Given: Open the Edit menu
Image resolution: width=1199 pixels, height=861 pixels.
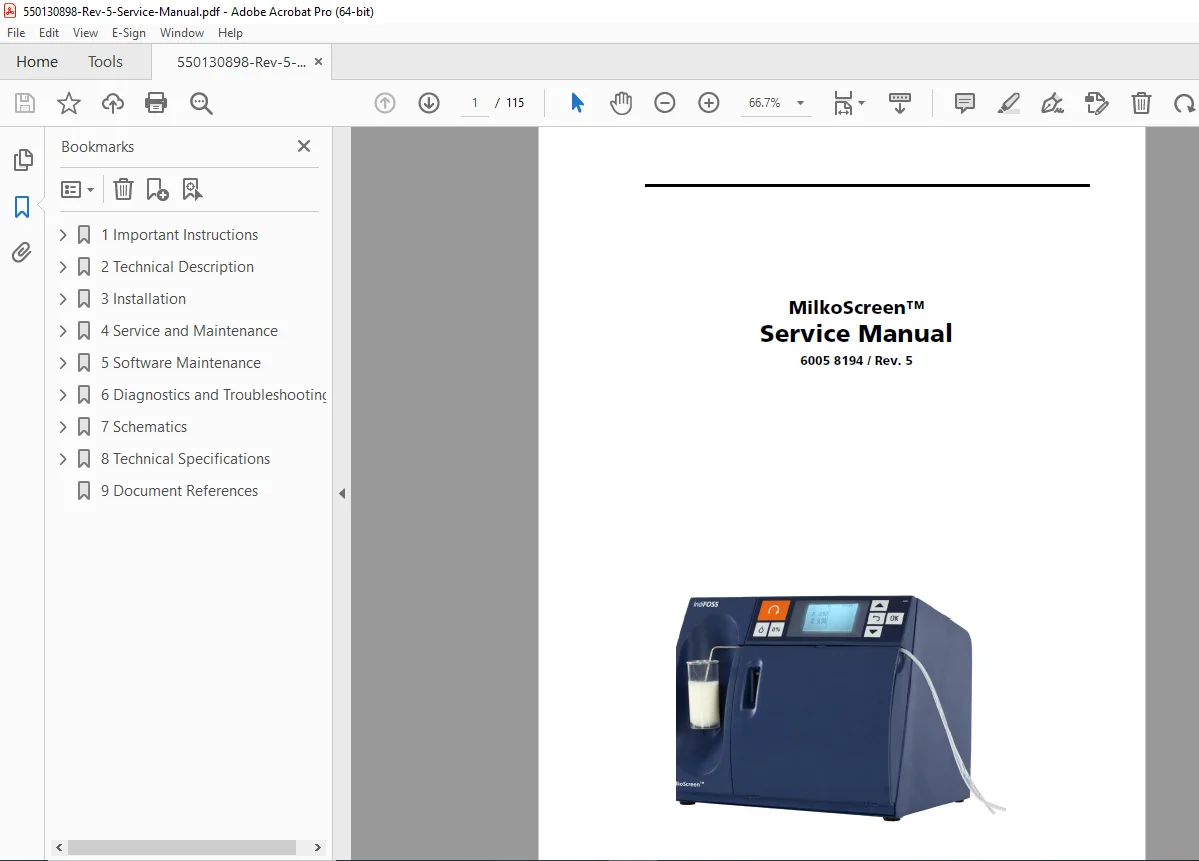Looking at the screenshot, I should click(x=49, y=33).
